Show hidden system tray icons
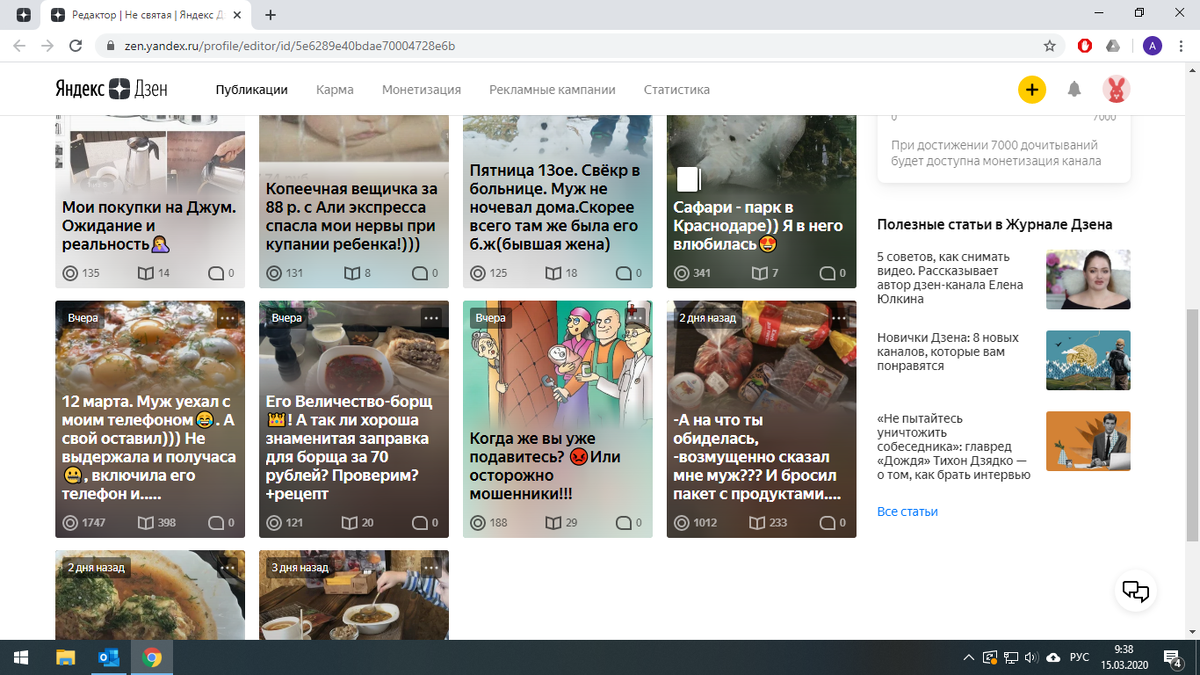This screenshot has height=675, width=1200. pyautogui.click(x=968, y=657)
